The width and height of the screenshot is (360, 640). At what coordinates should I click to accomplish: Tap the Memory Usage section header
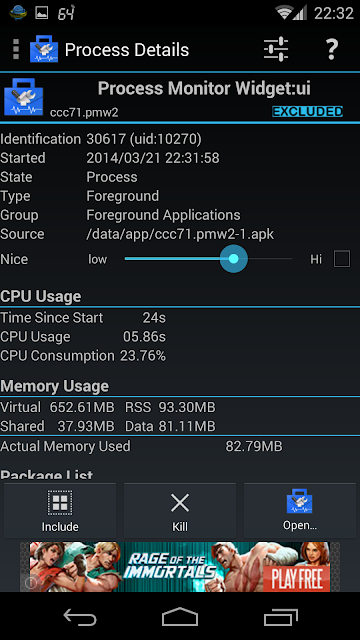pyautogui.click(x=55, y=386)
